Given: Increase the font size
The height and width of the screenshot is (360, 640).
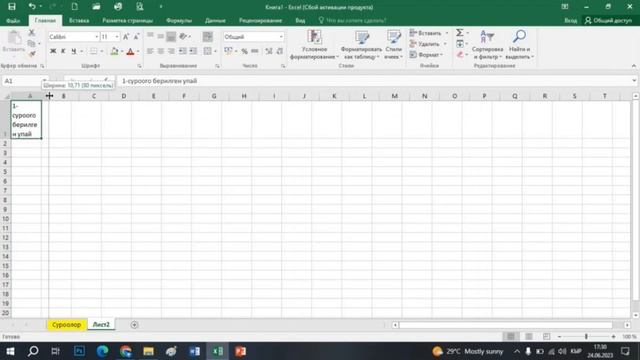Looking at the screenshot, I should point(126,37).
